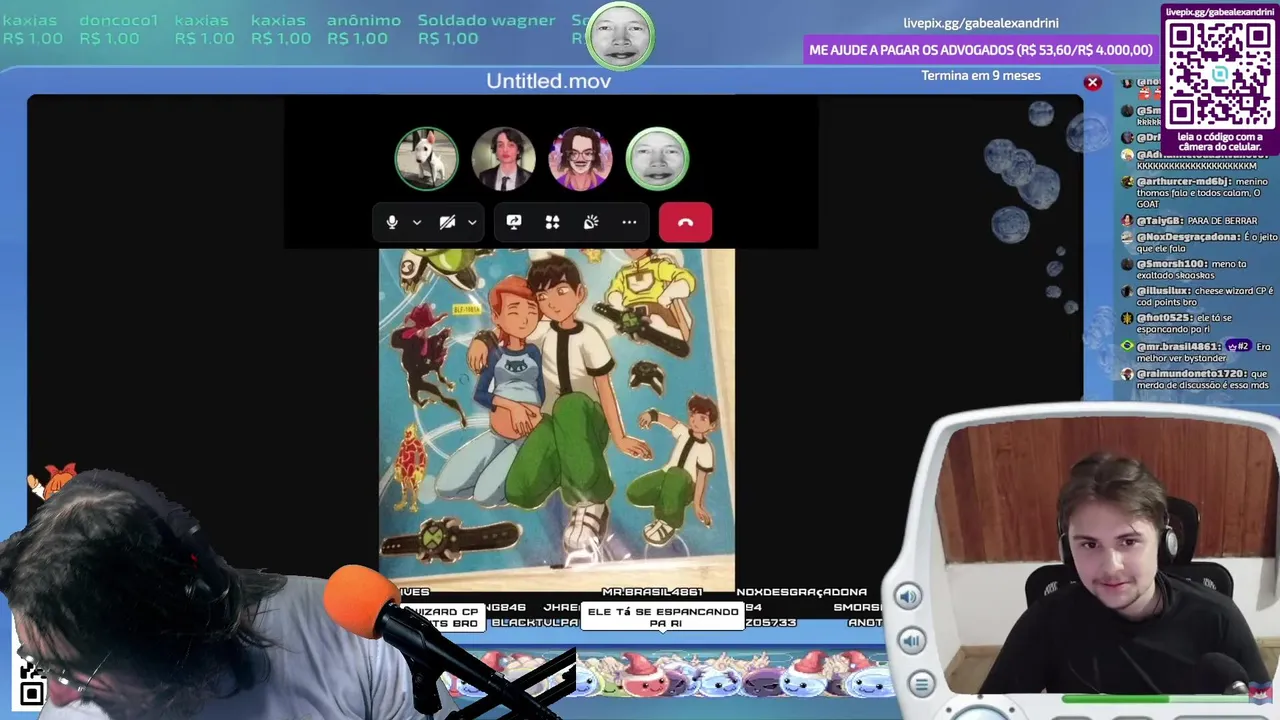Click @NoxDesgraçadona username in chat
Viewport: 1280px width, 720px height.
(x=1188, y=237)
